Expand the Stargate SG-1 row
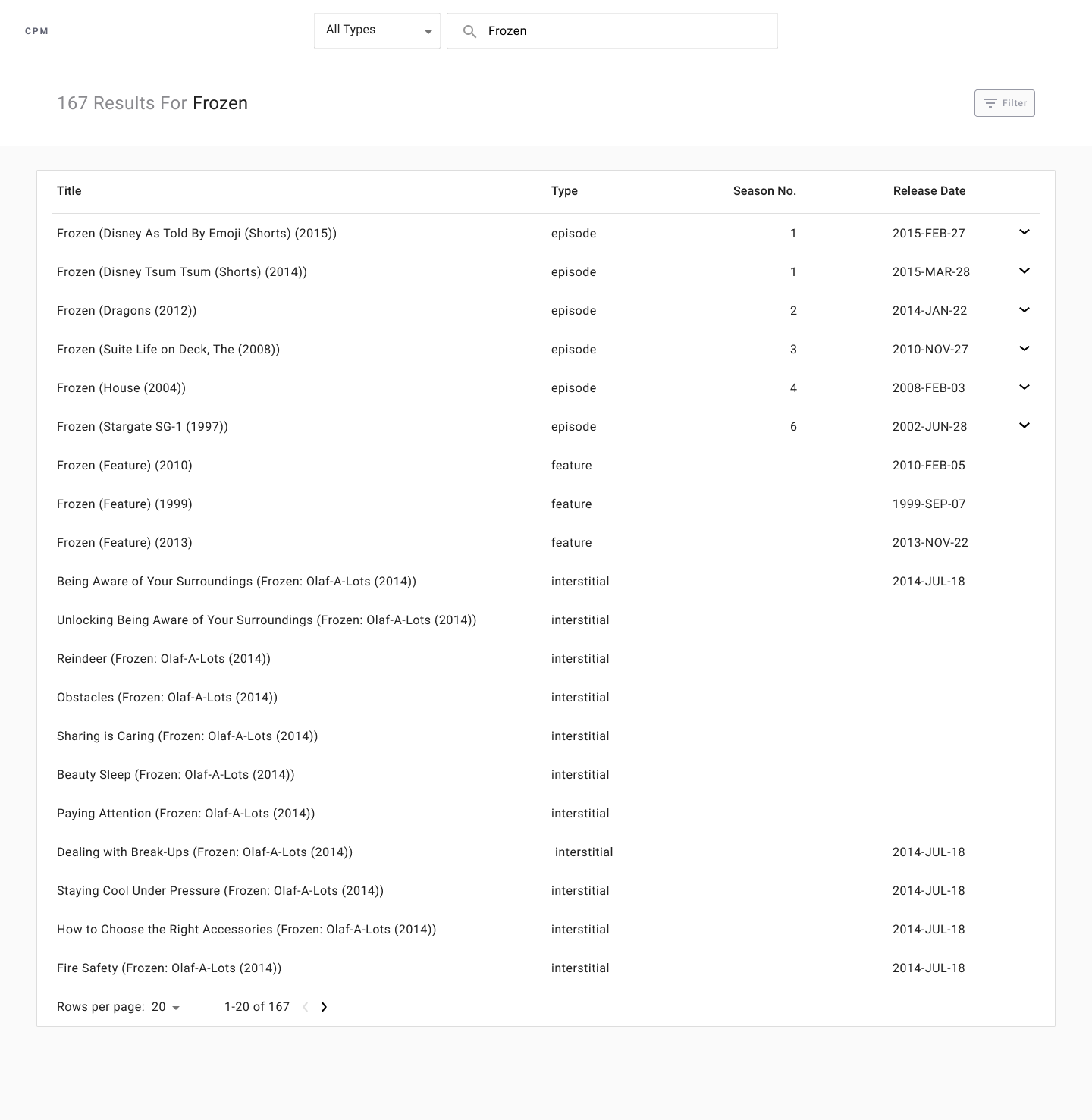Viewport: 1092px width, 1120px height. pos(1025,425)
